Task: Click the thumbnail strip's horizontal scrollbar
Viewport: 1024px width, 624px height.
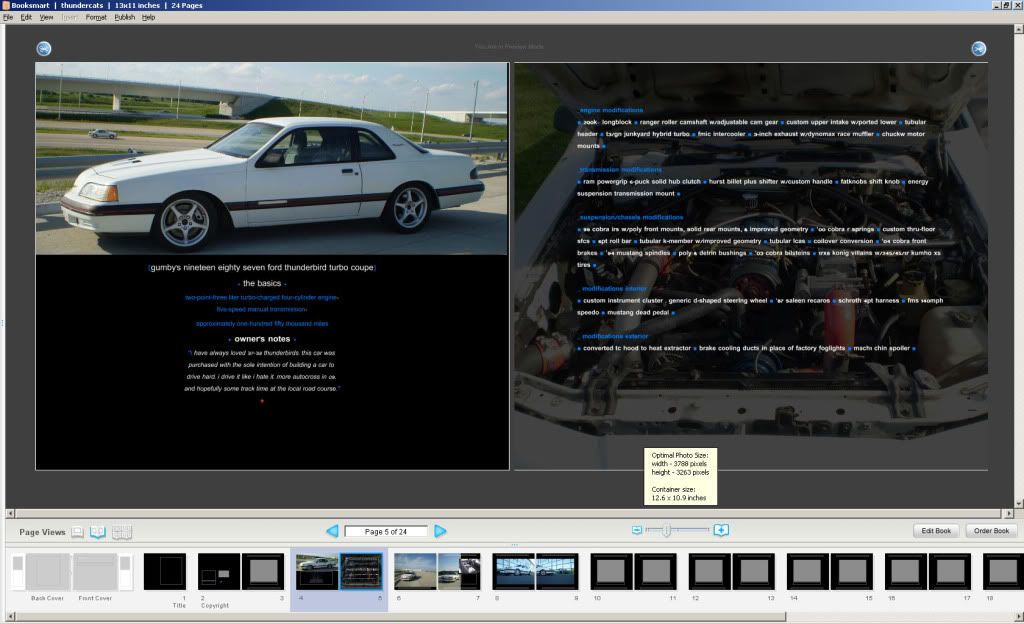Action: click(x=400, y=616)
